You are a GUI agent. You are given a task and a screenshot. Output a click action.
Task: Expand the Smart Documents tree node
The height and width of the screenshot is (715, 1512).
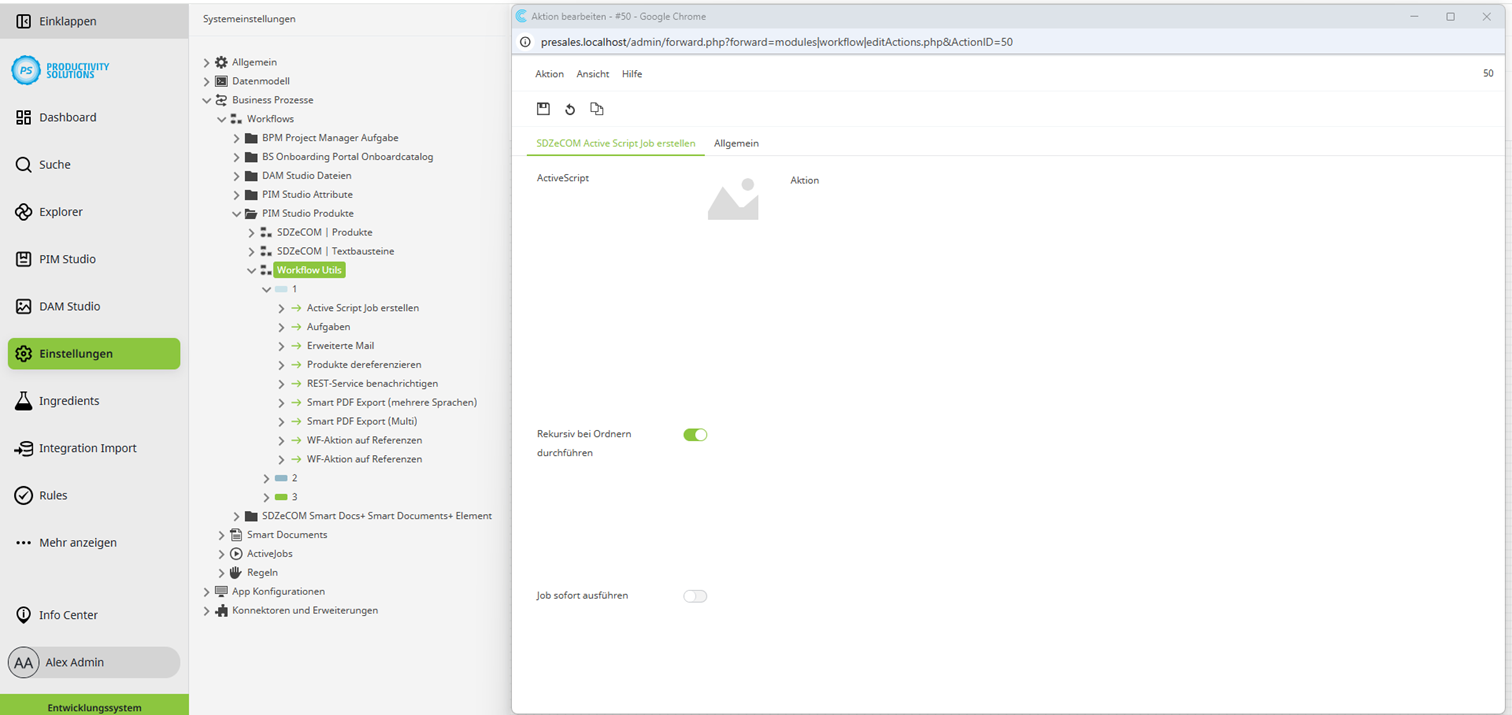pos(221,534)
